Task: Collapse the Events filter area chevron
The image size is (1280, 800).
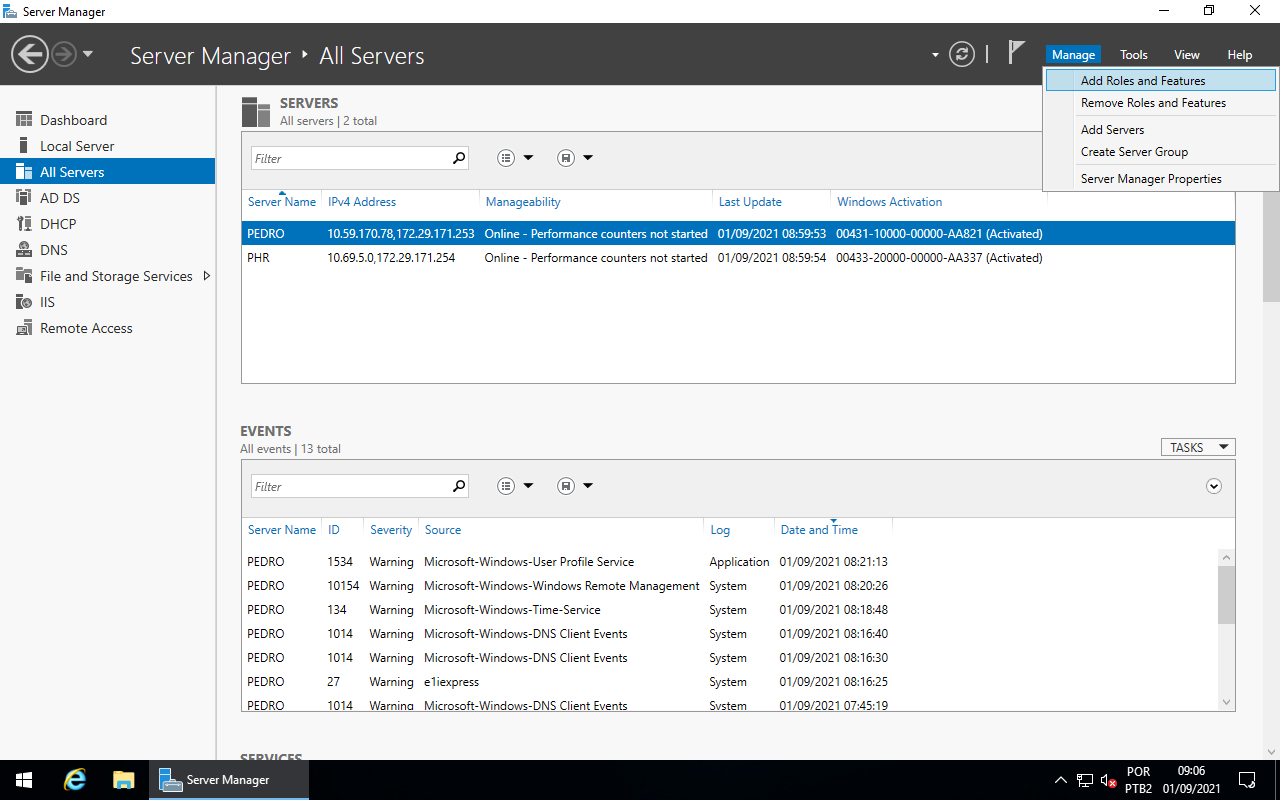Action: click(x=1214, y=486)
